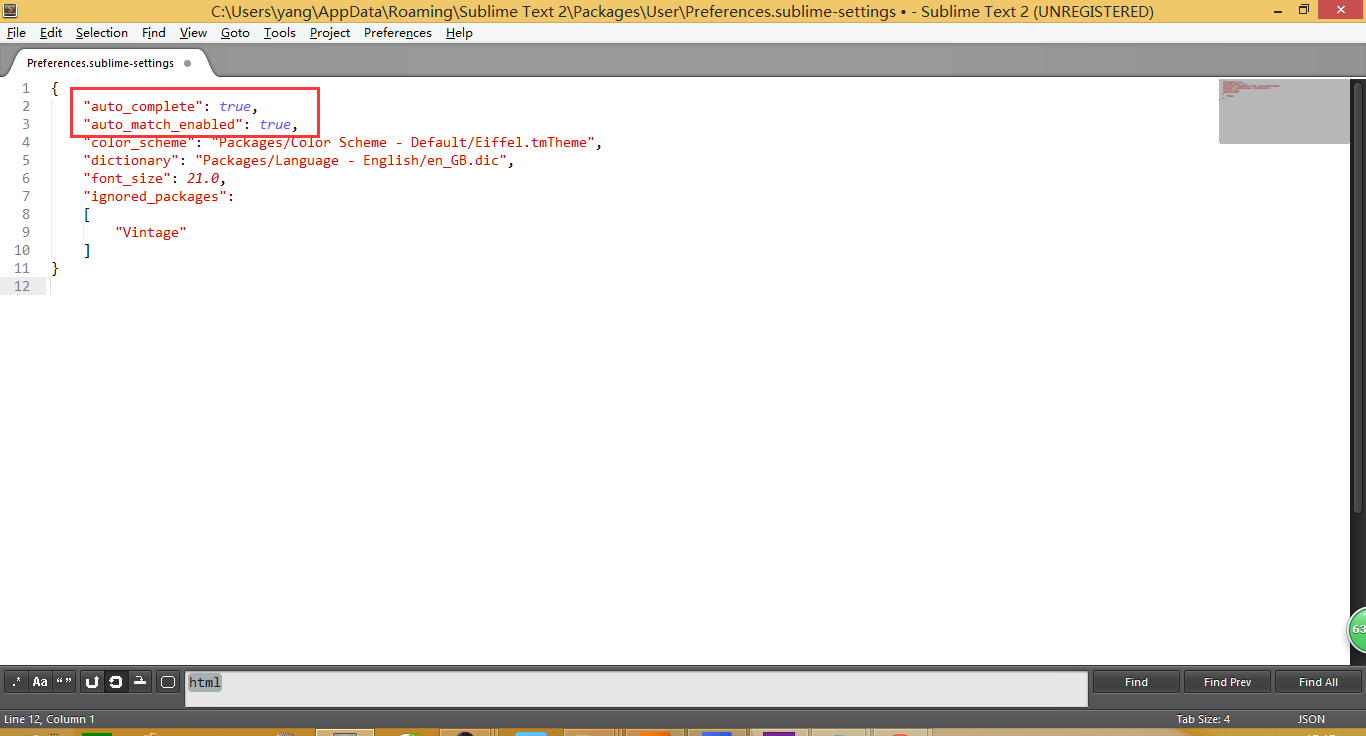Click the minimap code preview
Viewport: 1366px width, 736px height.
[x=1284, y=111]
